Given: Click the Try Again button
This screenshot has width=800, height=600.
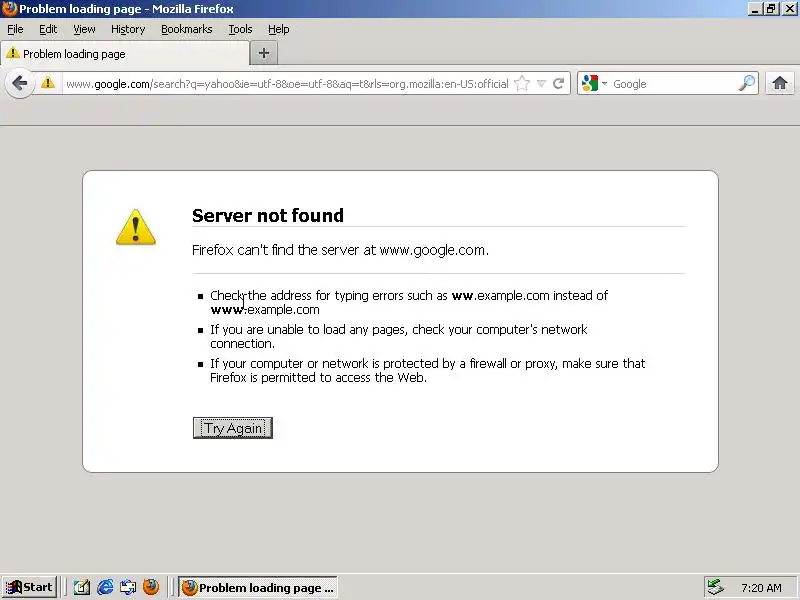Looking at the screenshot, I should coord(233,428).
